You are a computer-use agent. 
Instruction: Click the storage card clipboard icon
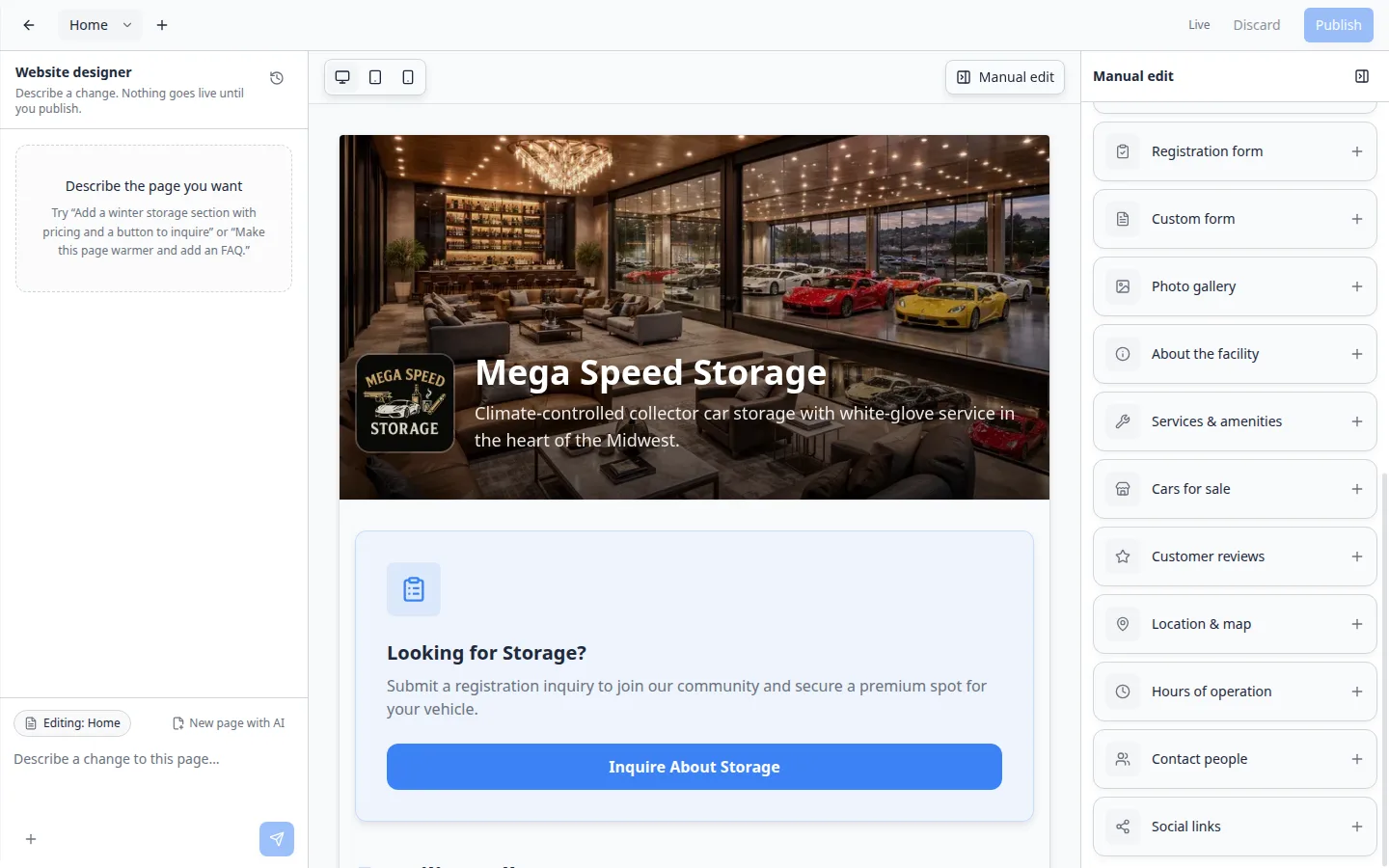(414, 589)
